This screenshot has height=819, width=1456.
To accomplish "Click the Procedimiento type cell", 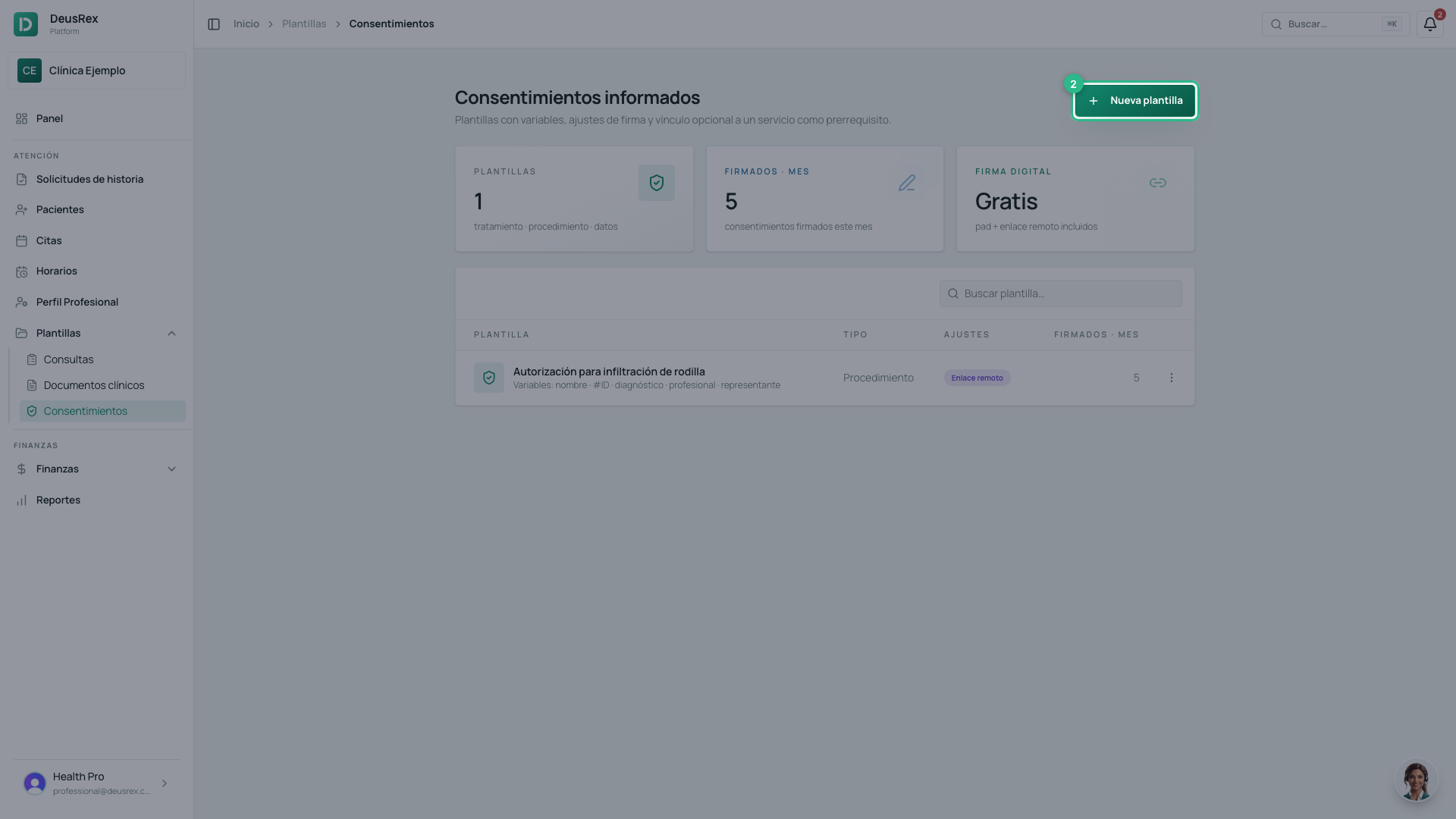I will tap(878, 378).
